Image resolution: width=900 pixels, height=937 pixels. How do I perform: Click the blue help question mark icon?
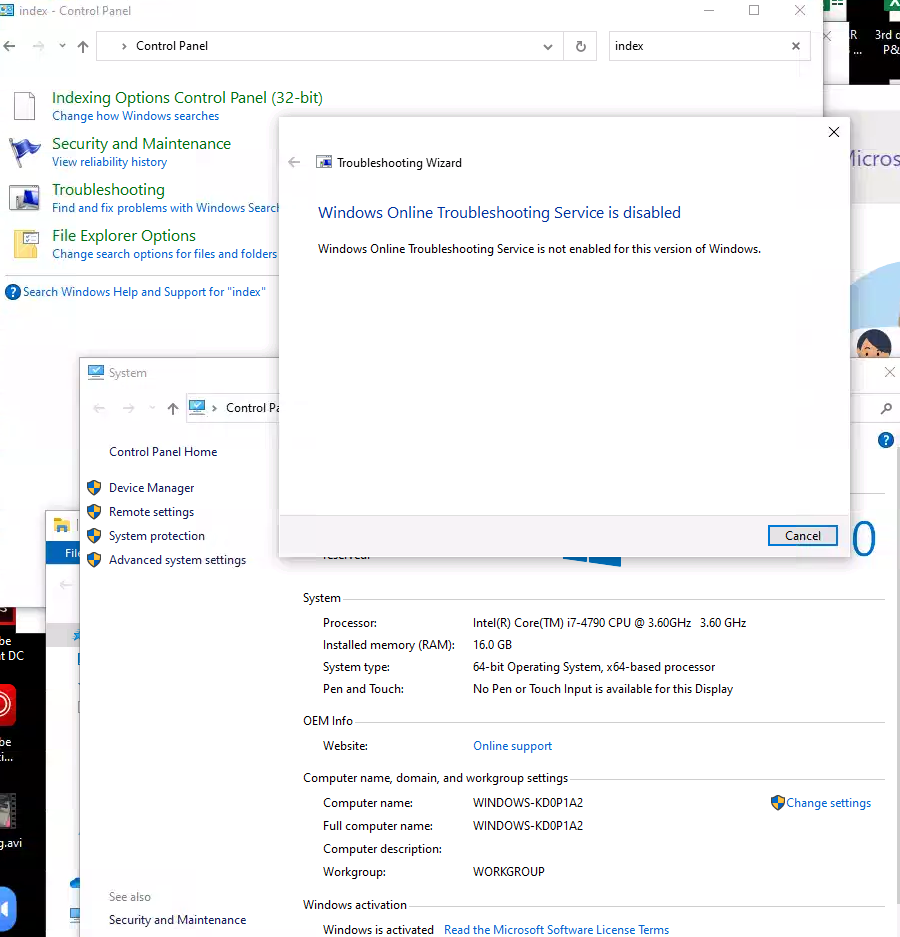[x=13, y=292]
